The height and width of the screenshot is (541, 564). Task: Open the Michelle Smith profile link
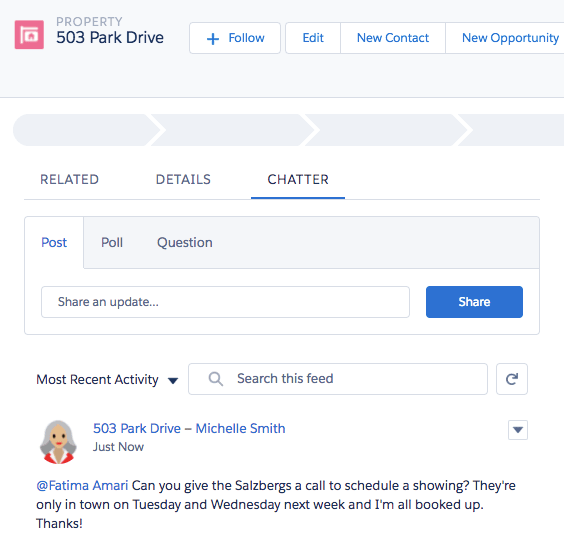point(240,428)
